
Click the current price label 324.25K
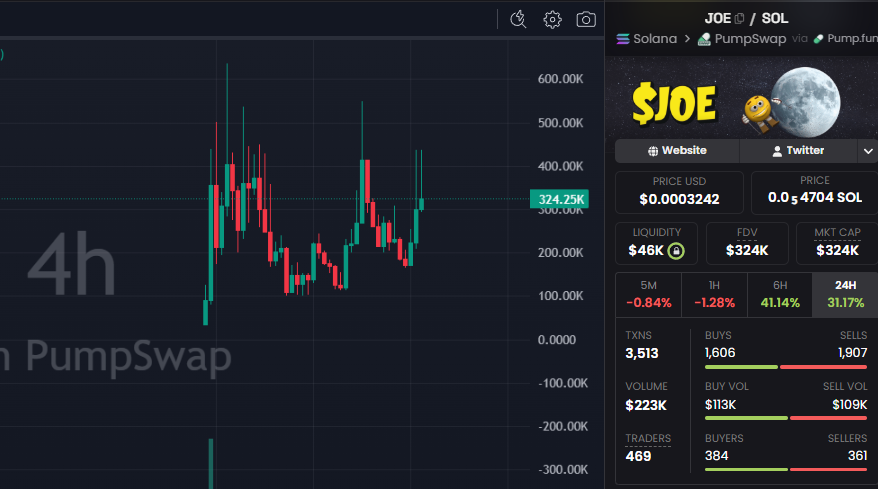click(x=559, y=199)
